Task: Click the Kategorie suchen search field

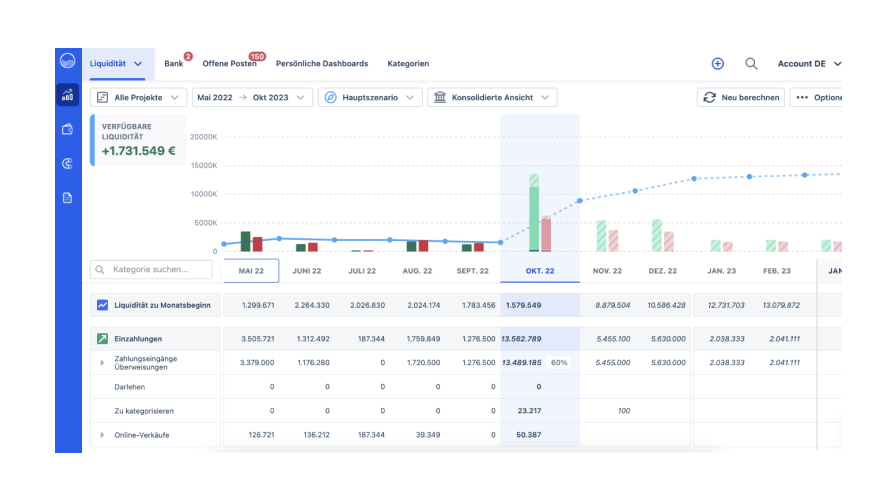Action: (151, 270)
